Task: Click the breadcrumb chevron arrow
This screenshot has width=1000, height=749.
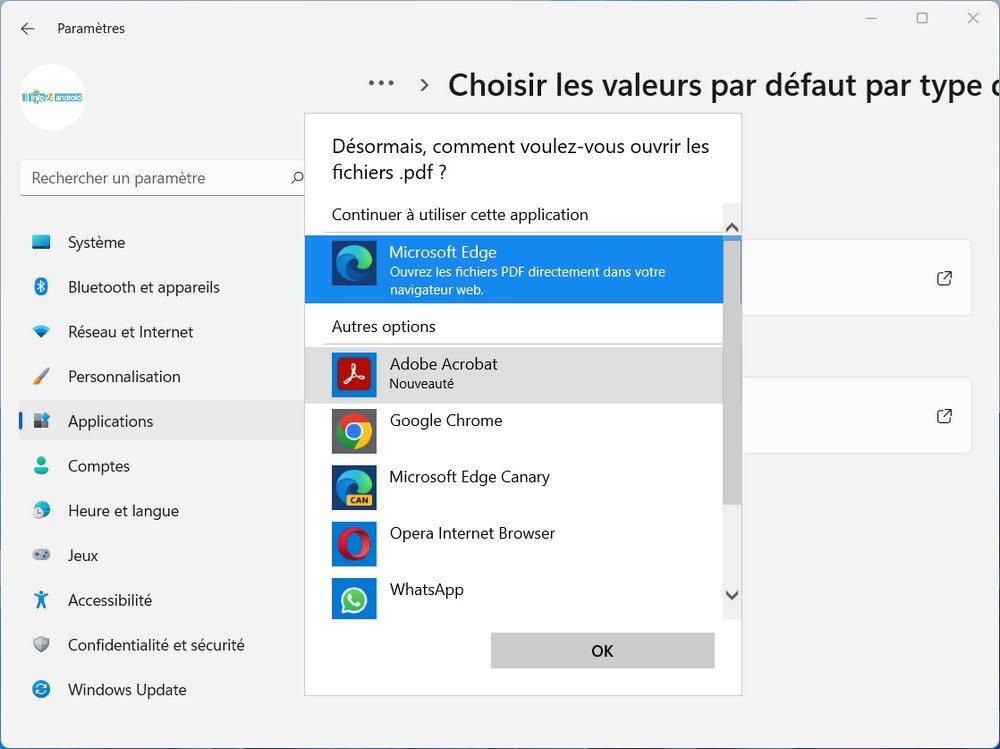Action: pos(424,85)
